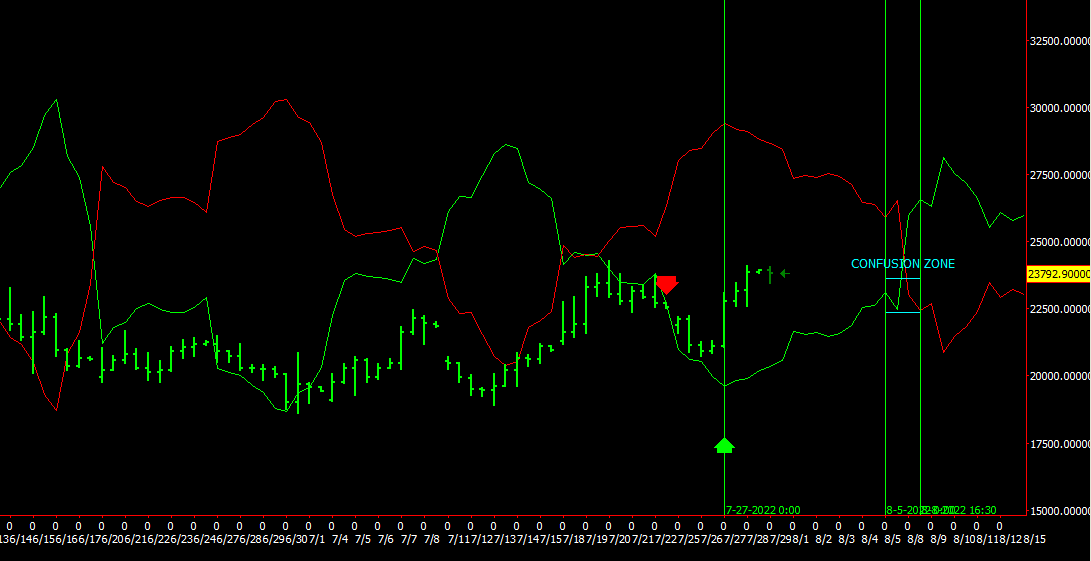Click the 8/5 date label

coord(892,539)
